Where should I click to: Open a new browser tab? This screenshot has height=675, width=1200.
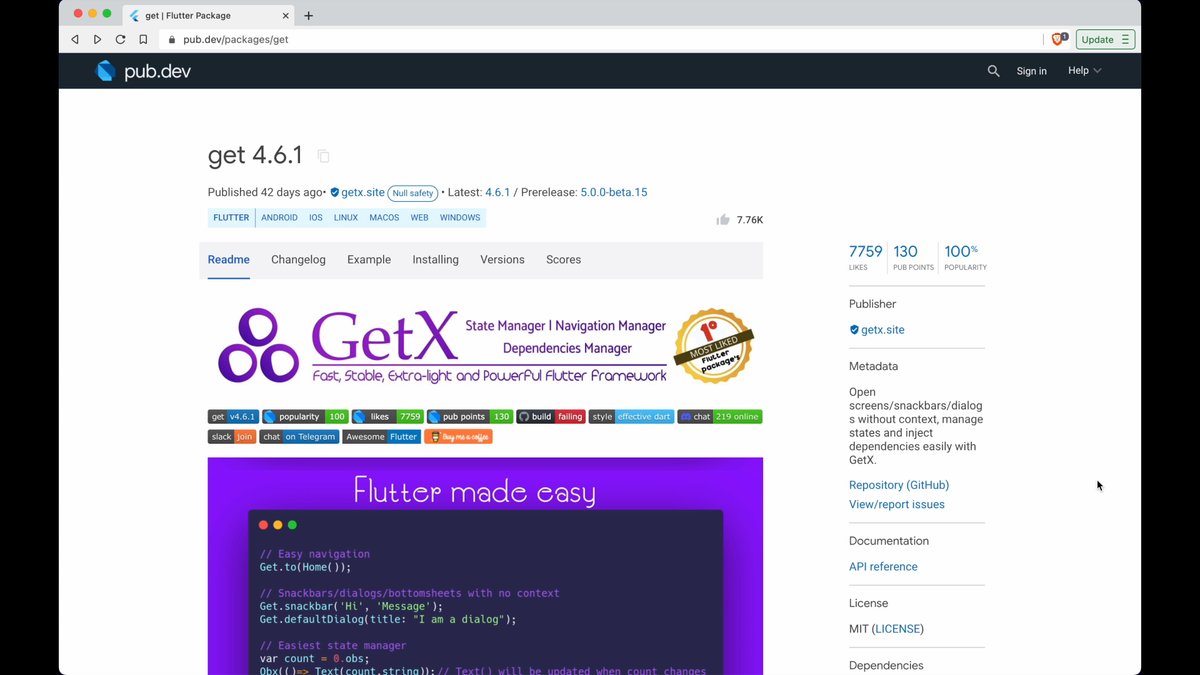tap(308, 15)
